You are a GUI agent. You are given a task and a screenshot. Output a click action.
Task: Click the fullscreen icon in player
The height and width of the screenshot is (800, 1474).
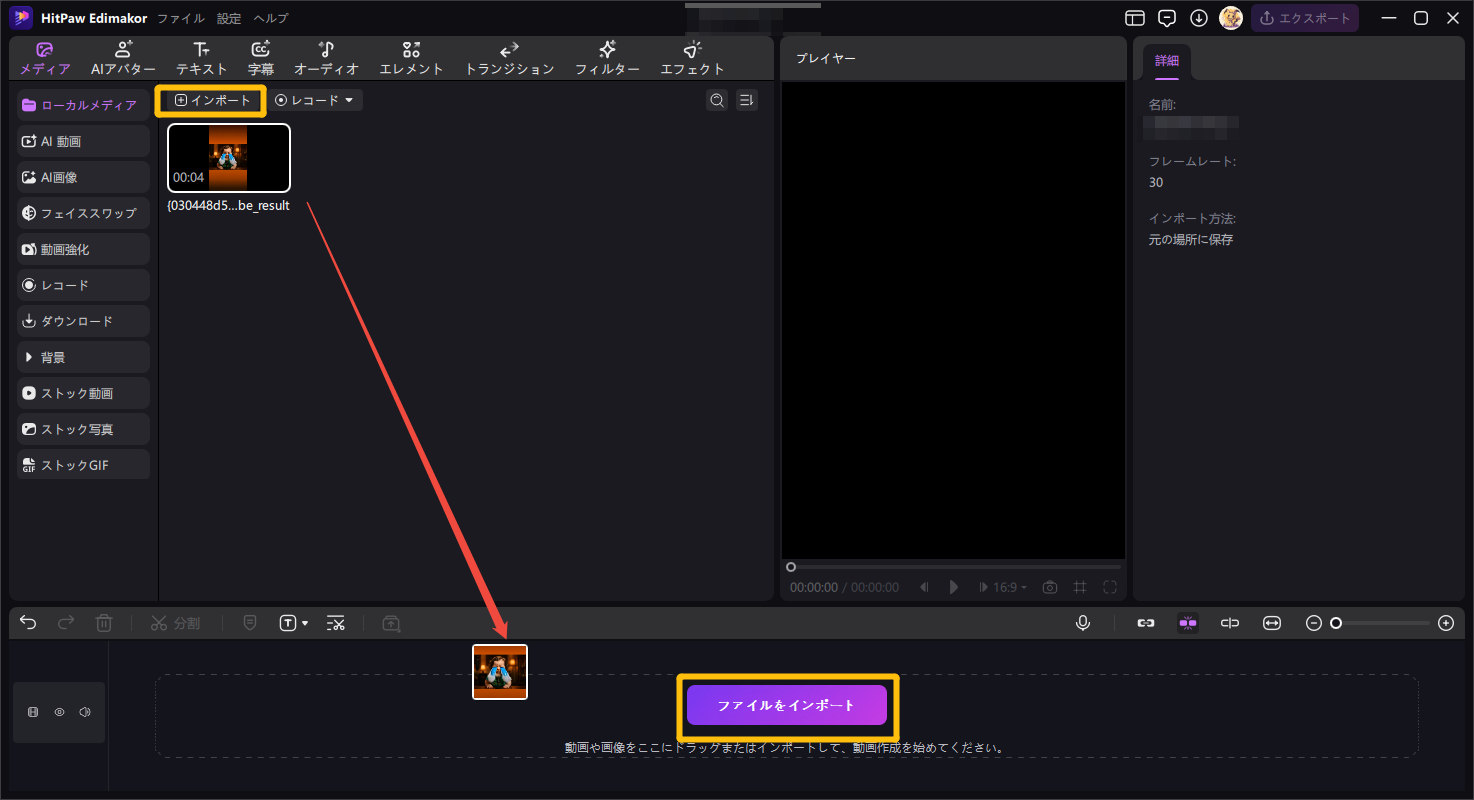(1110, 587)
